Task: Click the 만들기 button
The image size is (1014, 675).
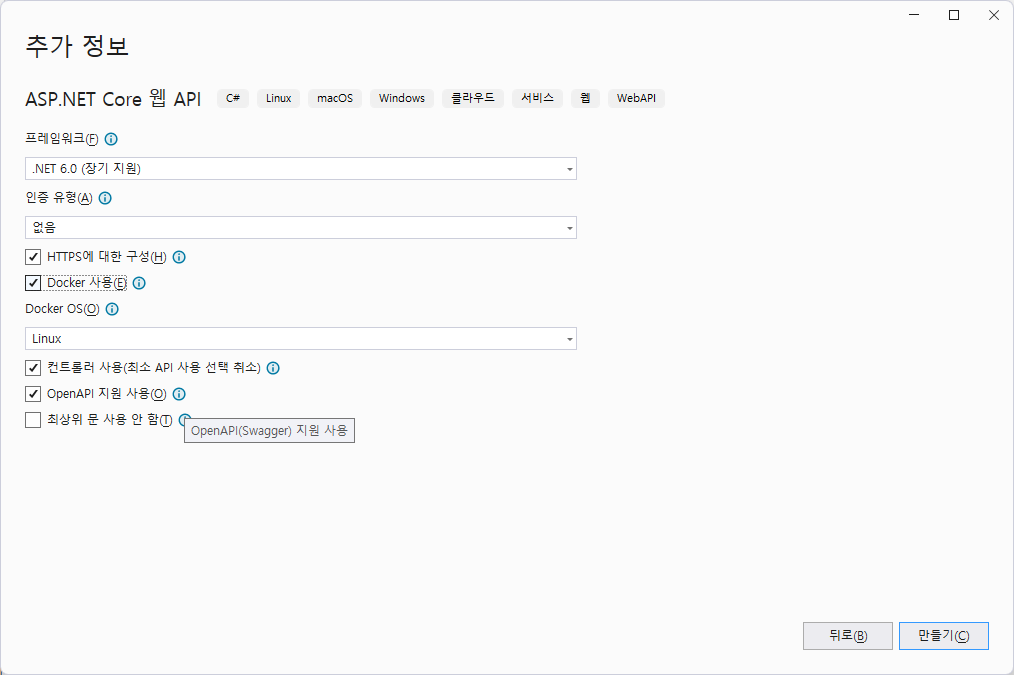Action: [944, 636]
